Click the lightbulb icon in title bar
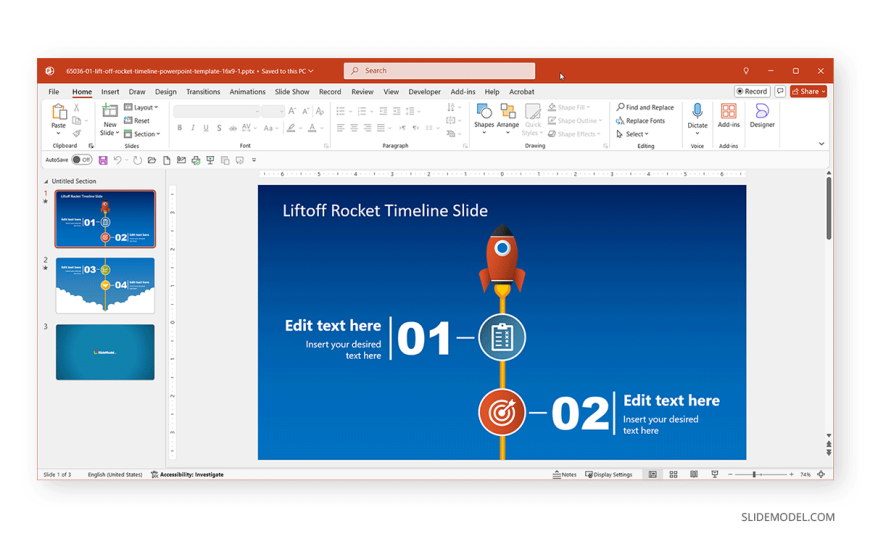This screenshot has width=870, height=539. tap(746, 71)
